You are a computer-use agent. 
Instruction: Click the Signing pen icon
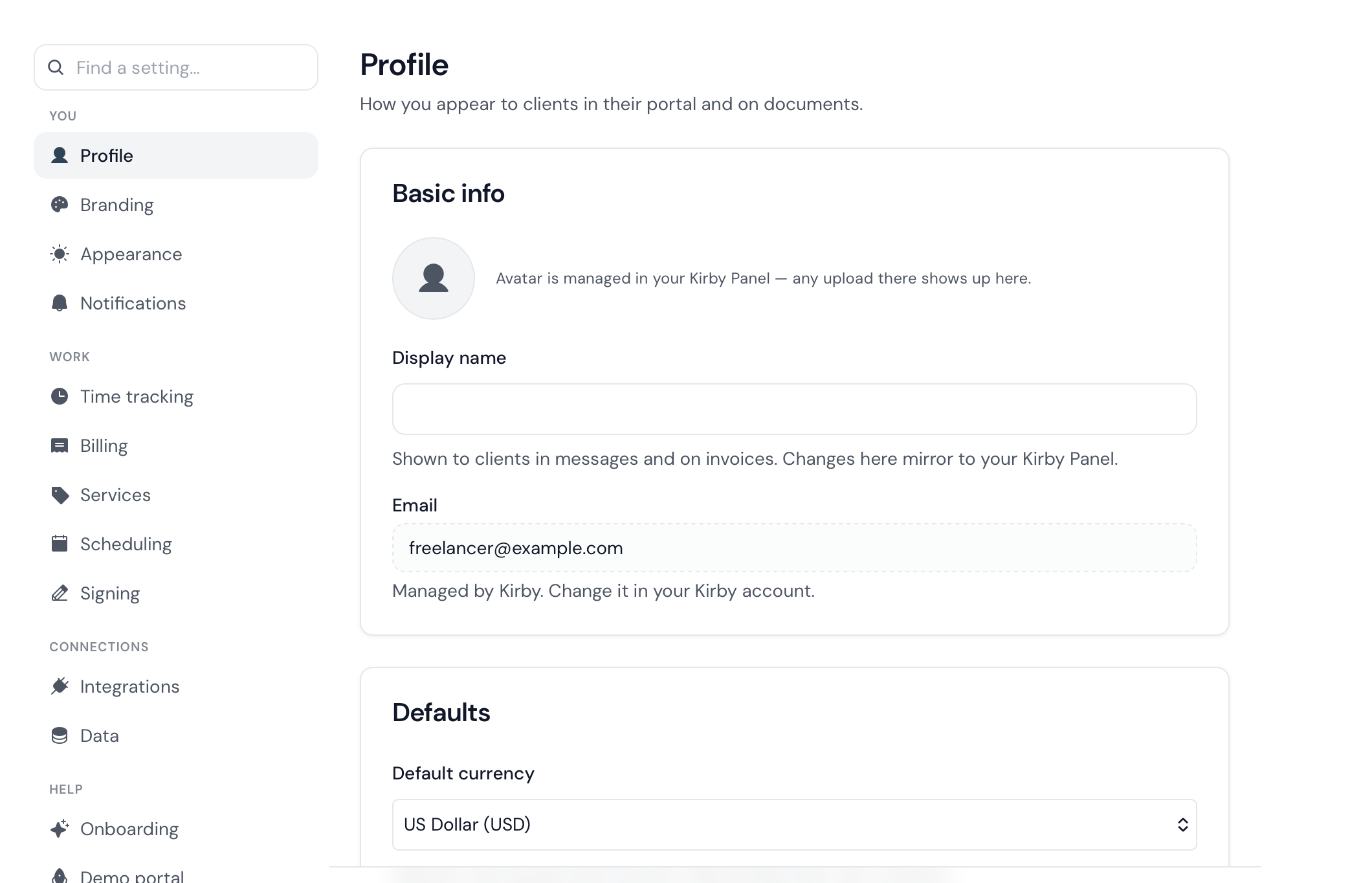point(60,593)
